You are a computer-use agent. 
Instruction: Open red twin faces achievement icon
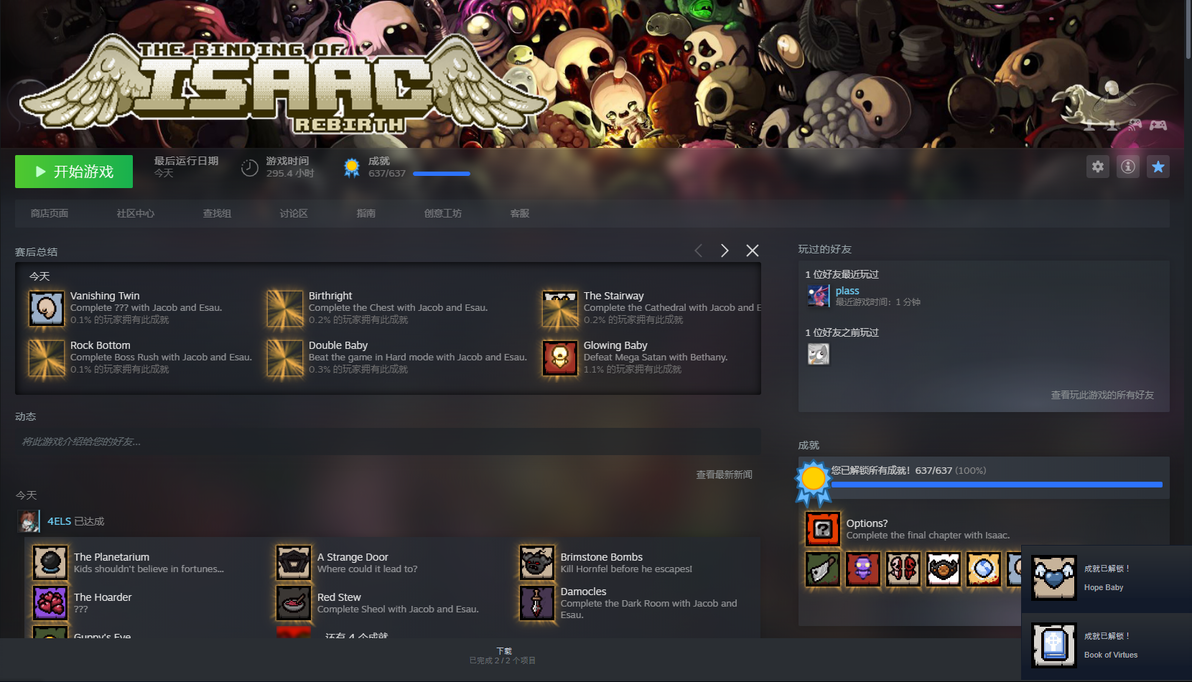(903, 569)
